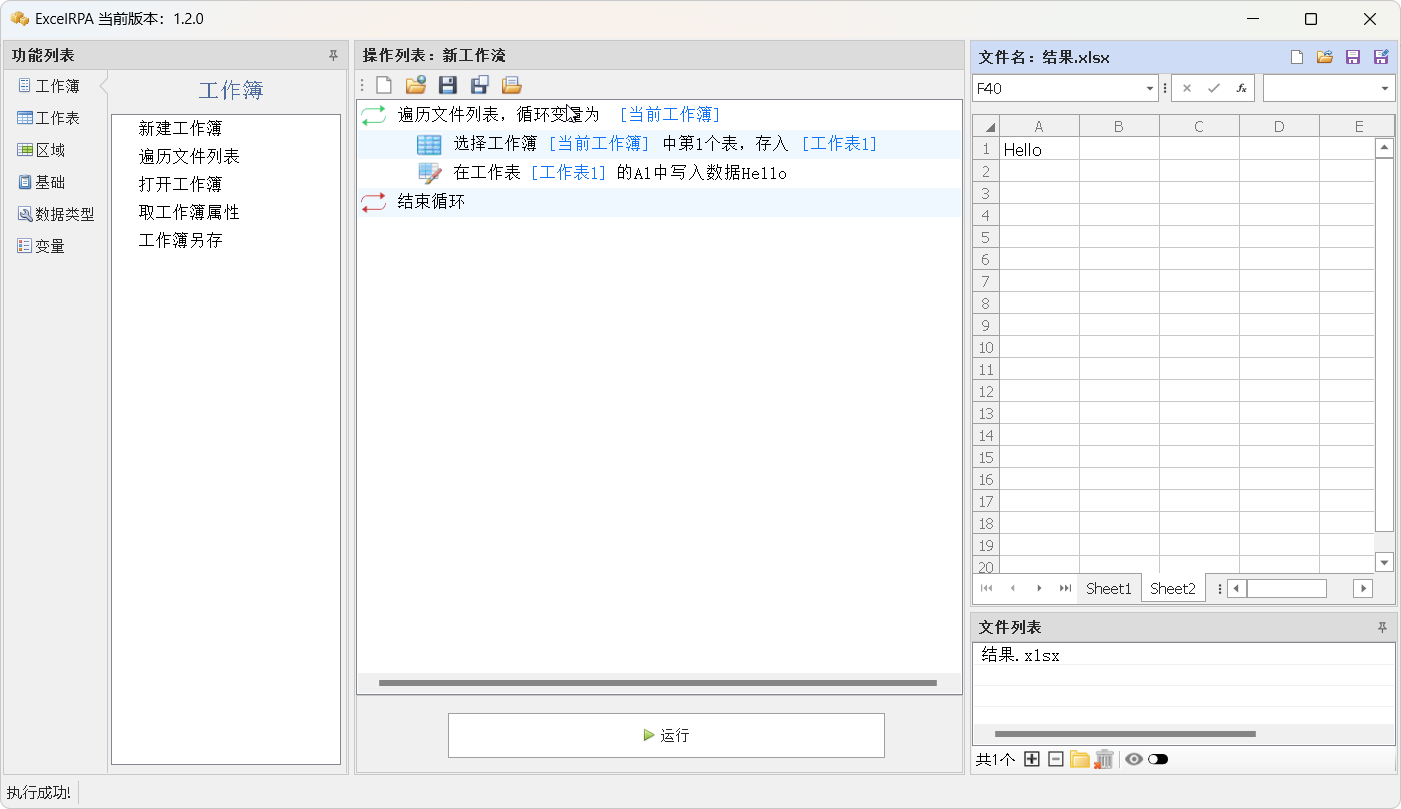This screenshot has width=1401, height=809.
Task: Pin the 功能列表 panel with pushpin
Action: coord(334,56)
